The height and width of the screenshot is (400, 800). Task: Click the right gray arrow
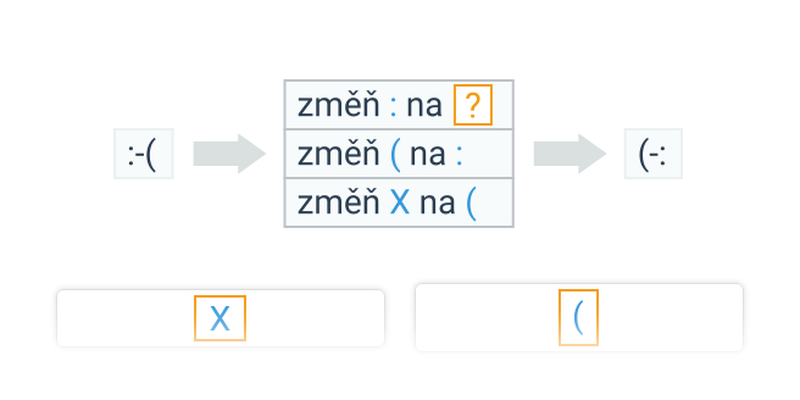tap(570, 154)
